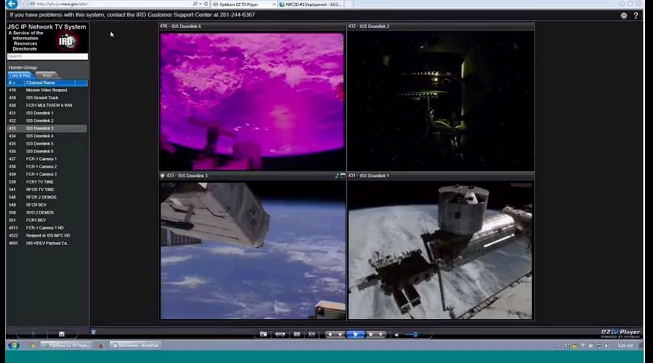653x363 pixels.
Task: Click the 432 ISS Downlink 2 video pane
Action: click(x=440, y=101)
